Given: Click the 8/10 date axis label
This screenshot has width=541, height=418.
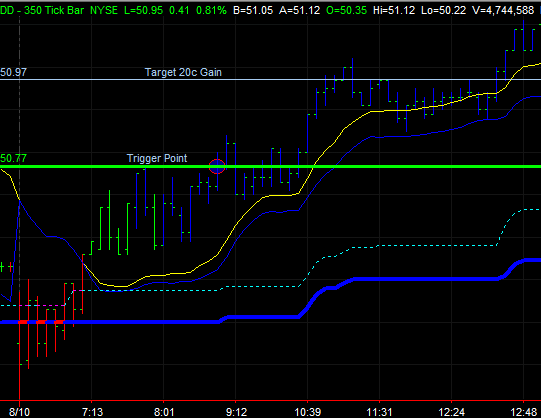Looking at the screenshot, I should coord(19,412).
